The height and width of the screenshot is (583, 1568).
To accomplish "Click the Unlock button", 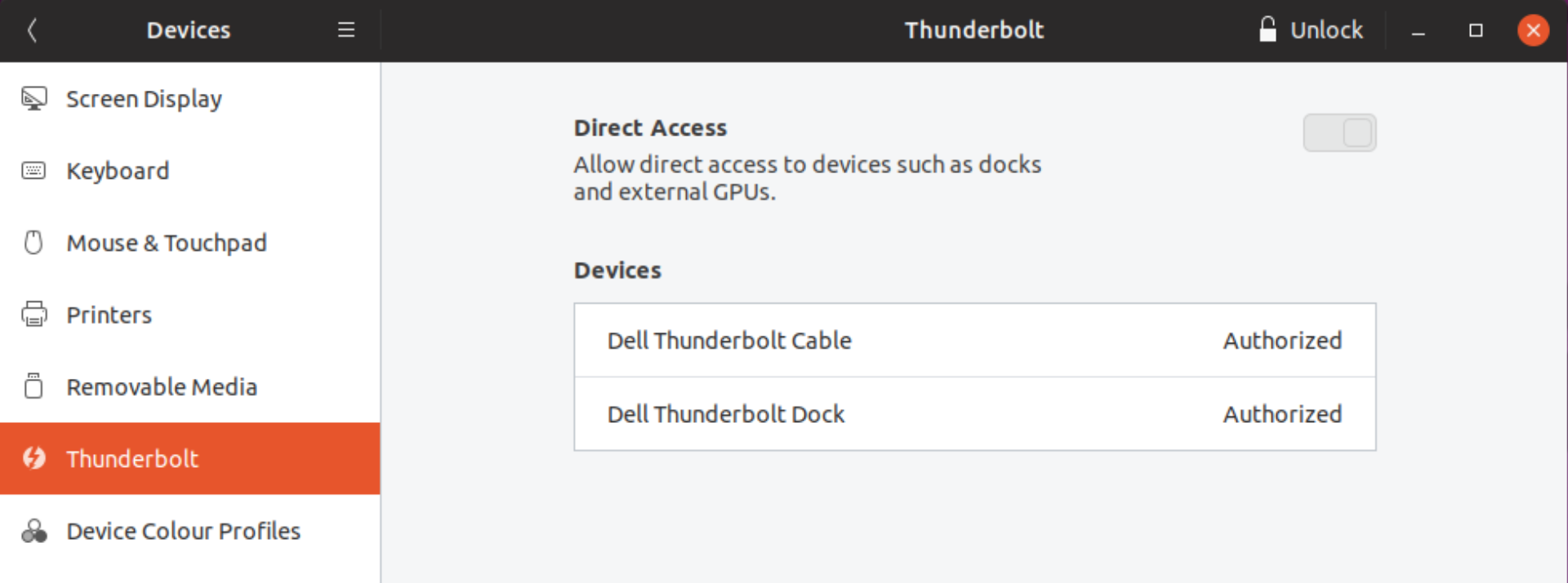I will pos(1312,30).
